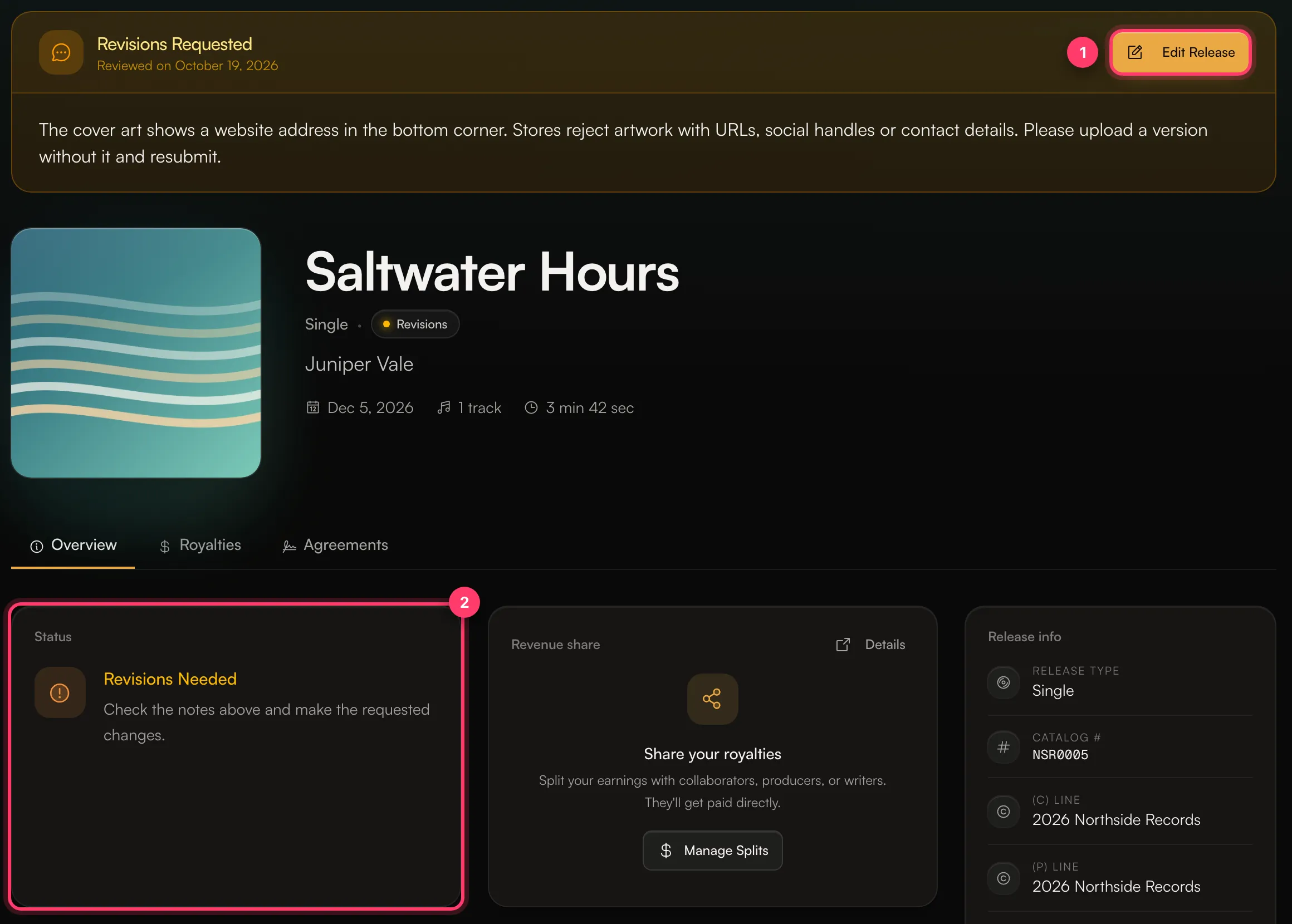Click the Details external link icon
This screenshot has width=1292, height=924.
(x=844, y=645)
